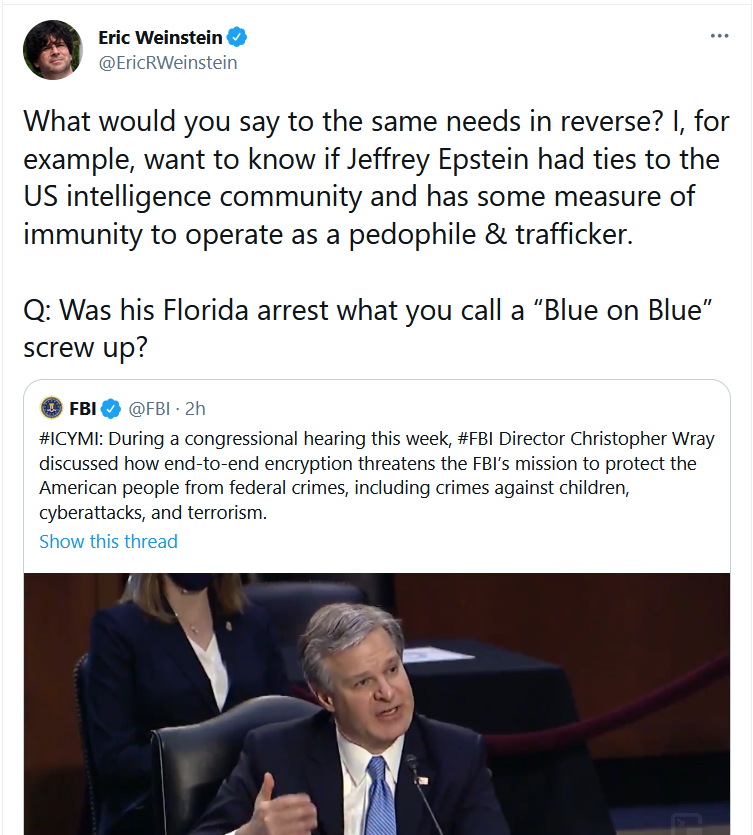Click the verified badge beside Eric Weinstein
Viewport: 753px width, 835px height.
click(x=237, y=37)
